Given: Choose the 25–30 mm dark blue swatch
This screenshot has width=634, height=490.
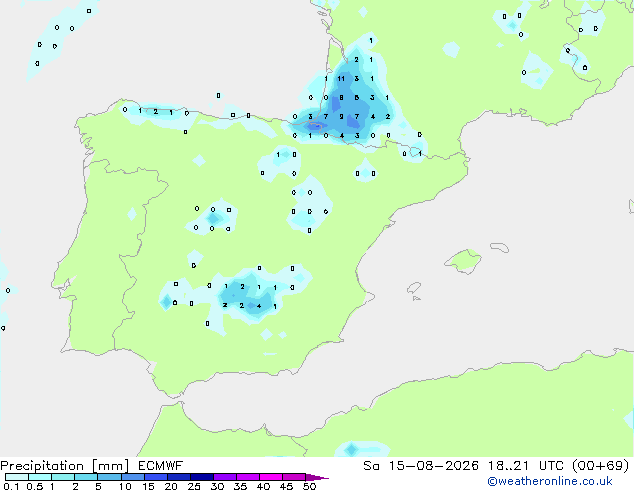Looking at the screenshot, I should pos(201,477).
